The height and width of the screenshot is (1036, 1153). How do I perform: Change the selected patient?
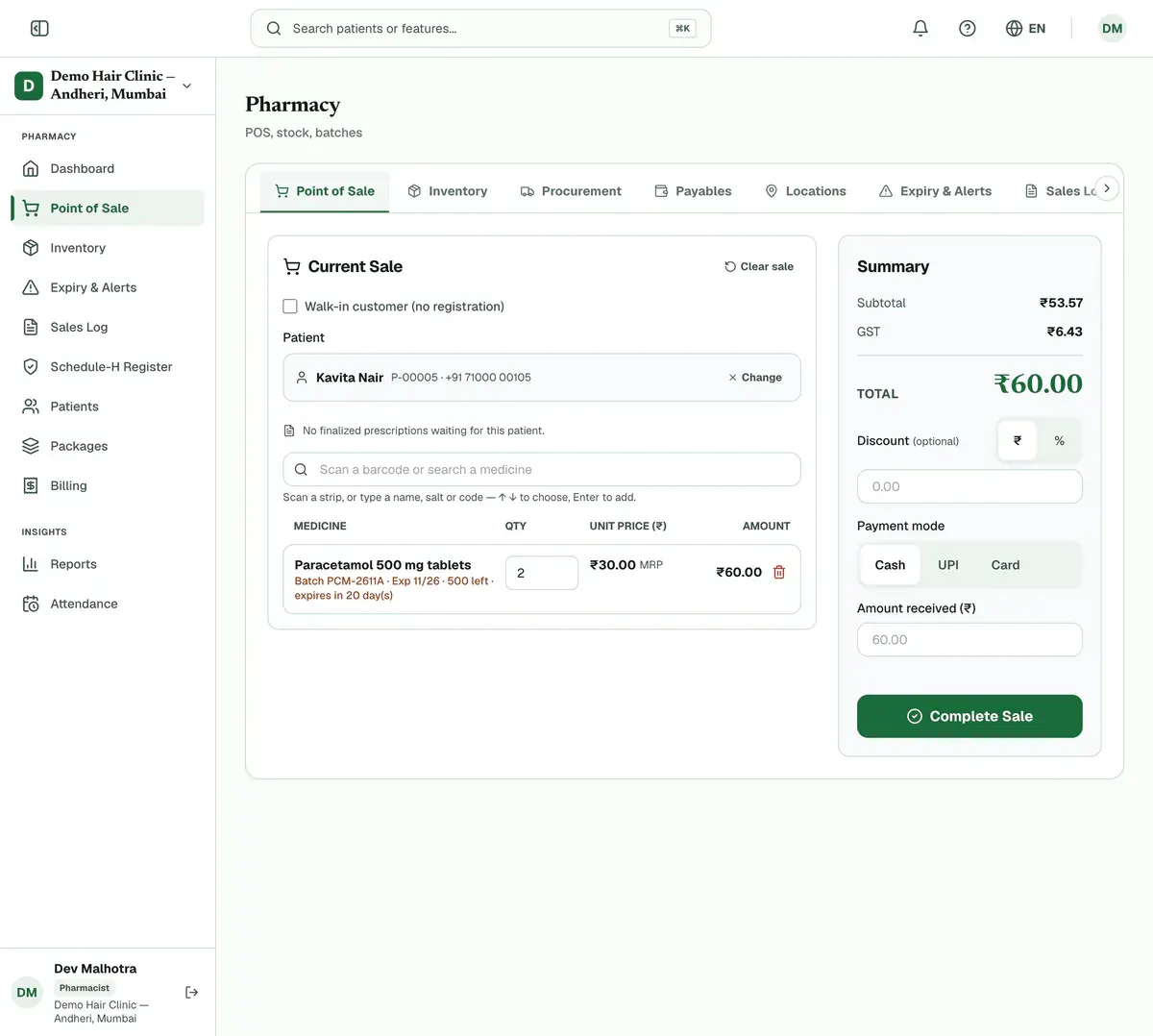(x=755, y=378)
